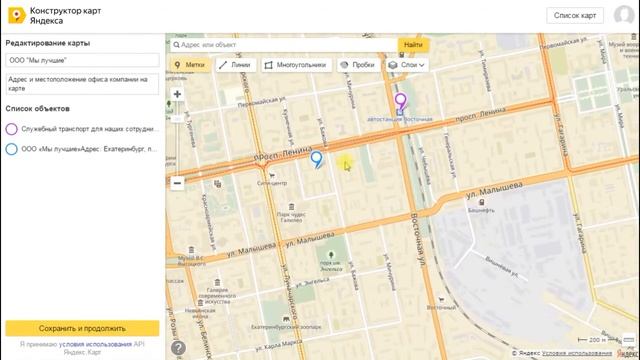Click the Музей В.С. Высоцкого icon

(191, 250)
